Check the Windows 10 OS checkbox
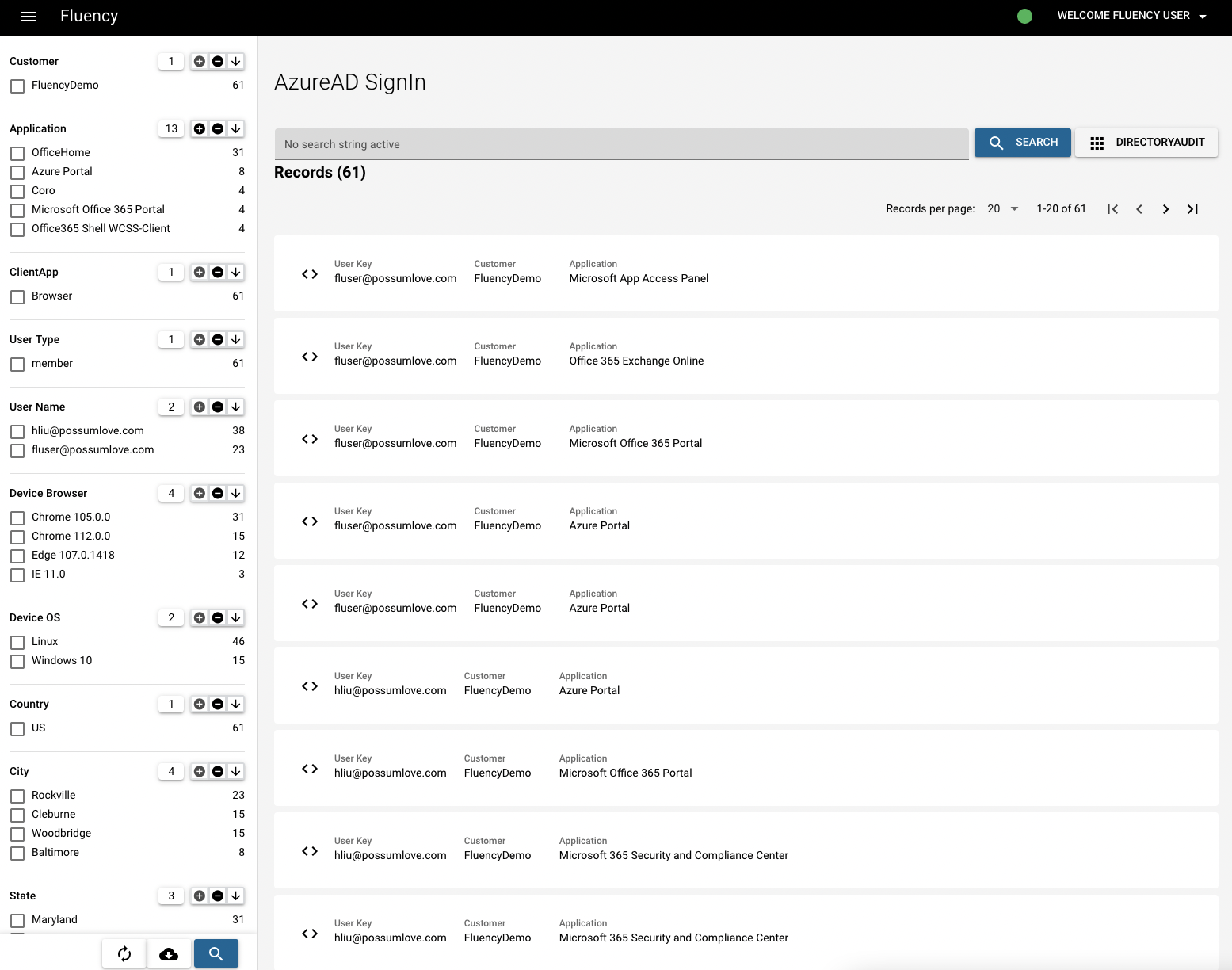Viewport: 1232px width, 970px height. pos(17,662)
